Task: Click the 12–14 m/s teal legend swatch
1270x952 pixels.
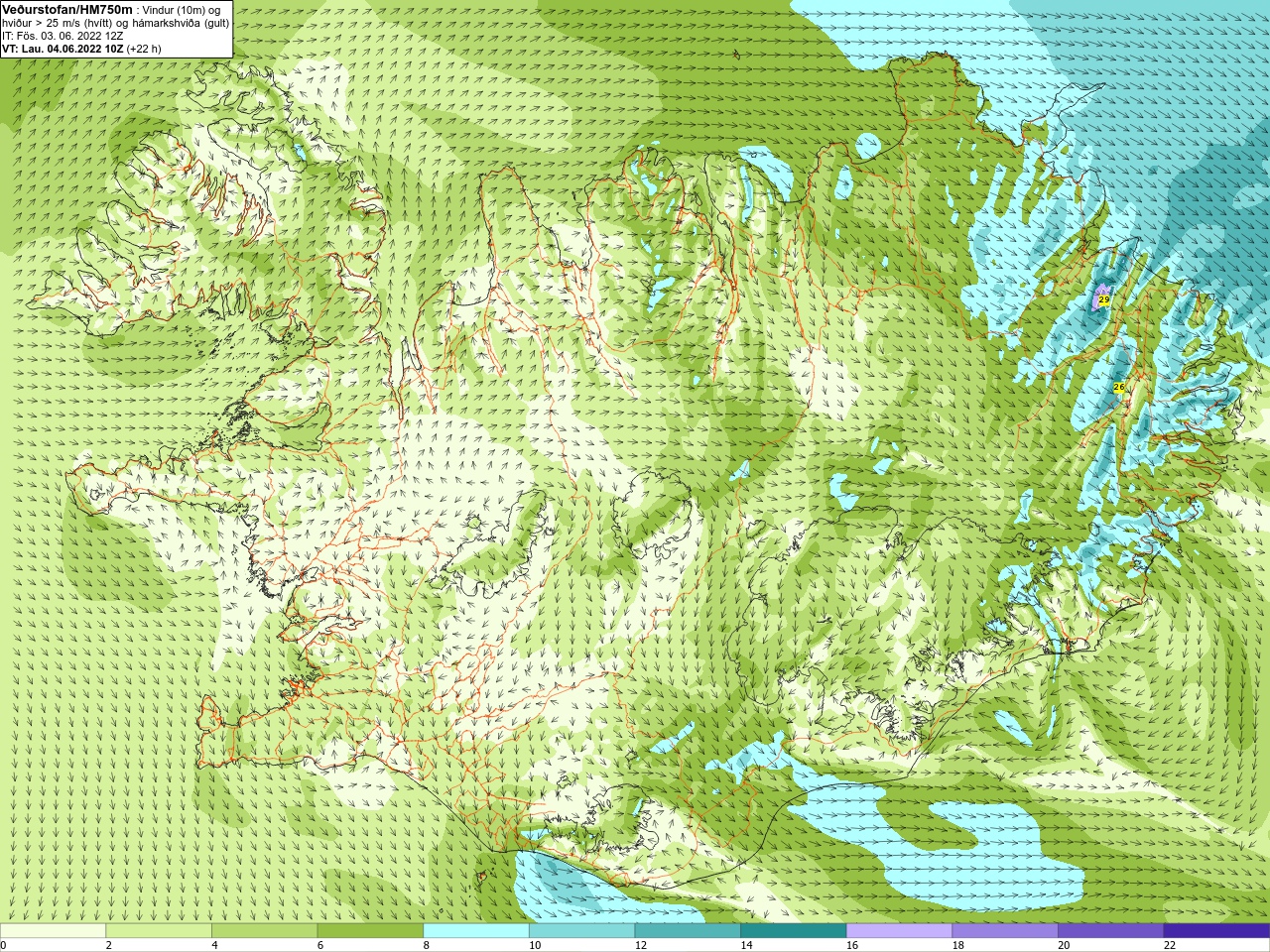Action: (688, 931)
